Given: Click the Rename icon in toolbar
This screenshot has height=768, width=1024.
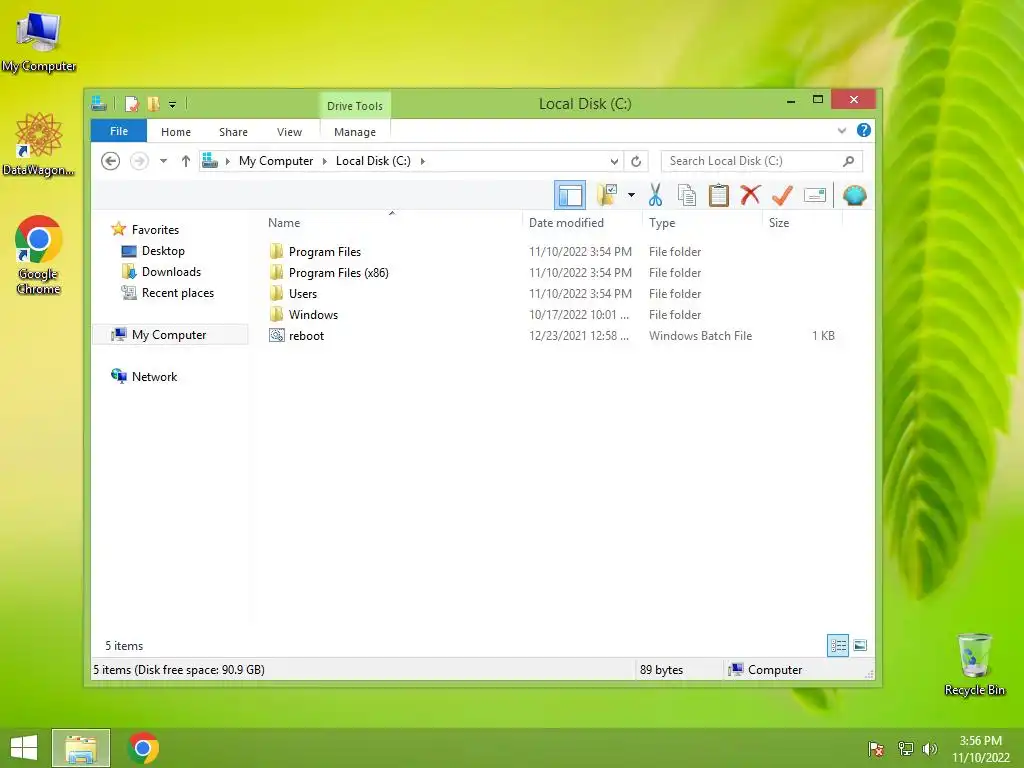Looking at the screenshot, I should click(x=814, y=195).
